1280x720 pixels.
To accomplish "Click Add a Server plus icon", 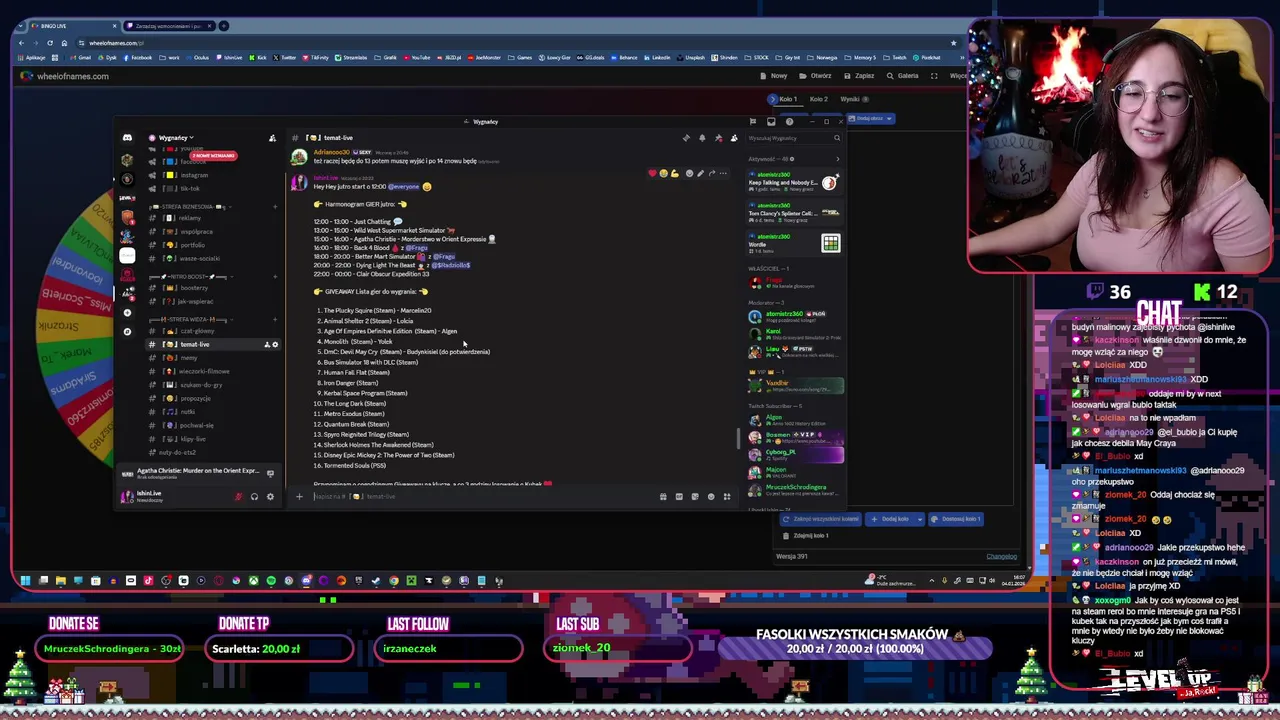I will coord(127,312).
